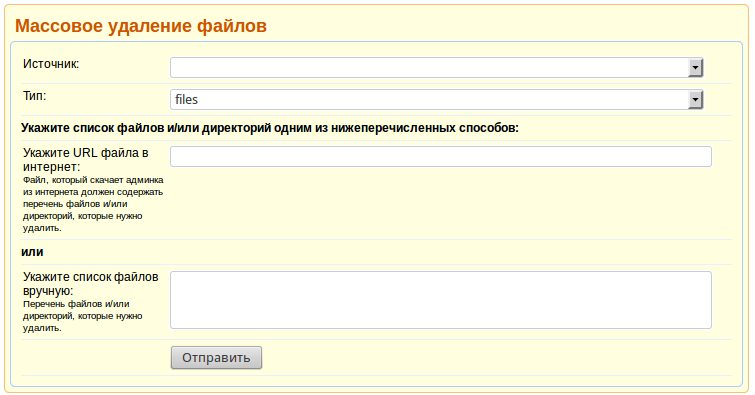
Task: Click the Источник: label
Action: (51, 64)
